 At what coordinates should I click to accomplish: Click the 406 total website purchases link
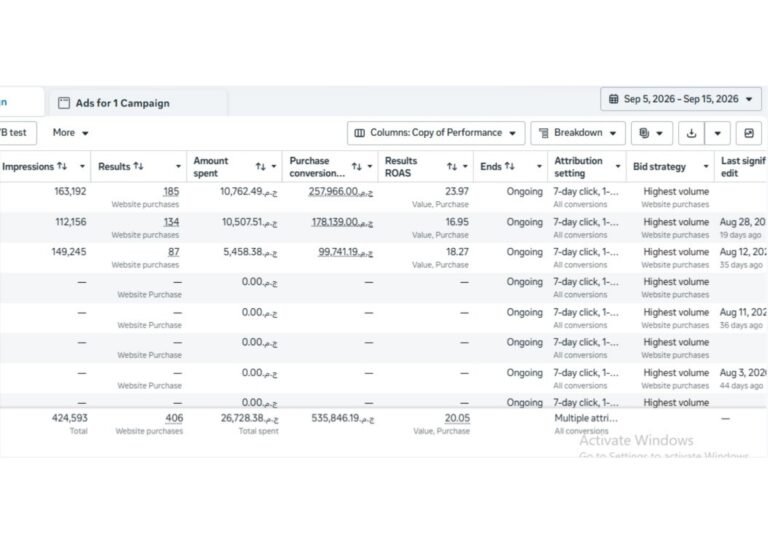point(174,418)
